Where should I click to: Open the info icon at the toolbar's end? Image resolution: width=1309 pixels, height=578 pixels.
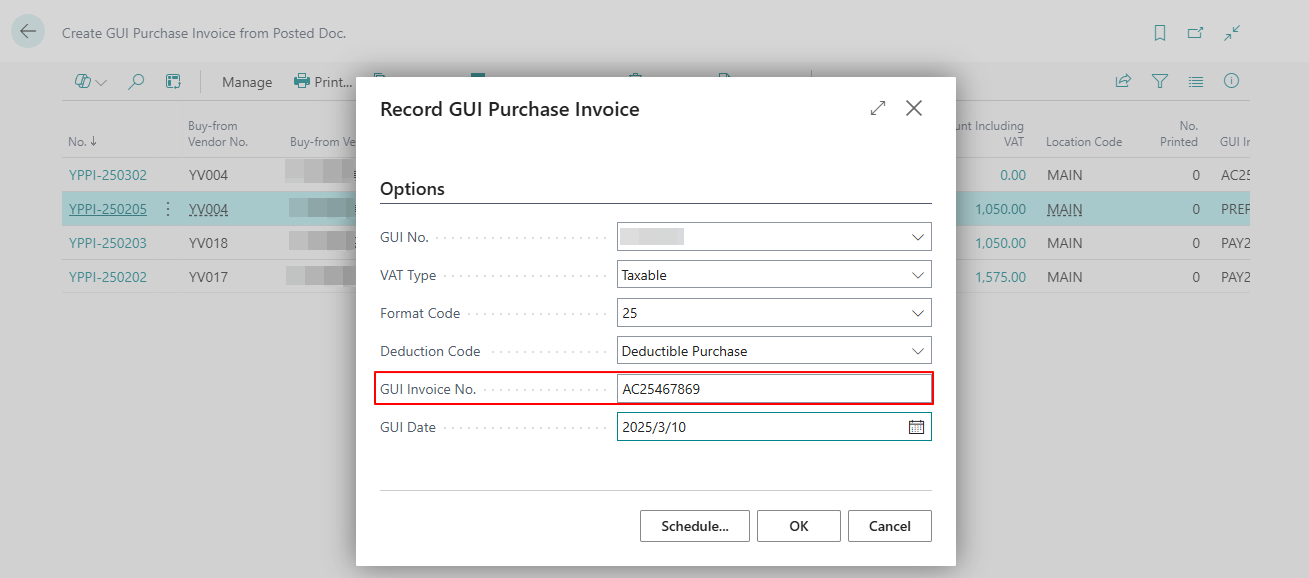1232,82
